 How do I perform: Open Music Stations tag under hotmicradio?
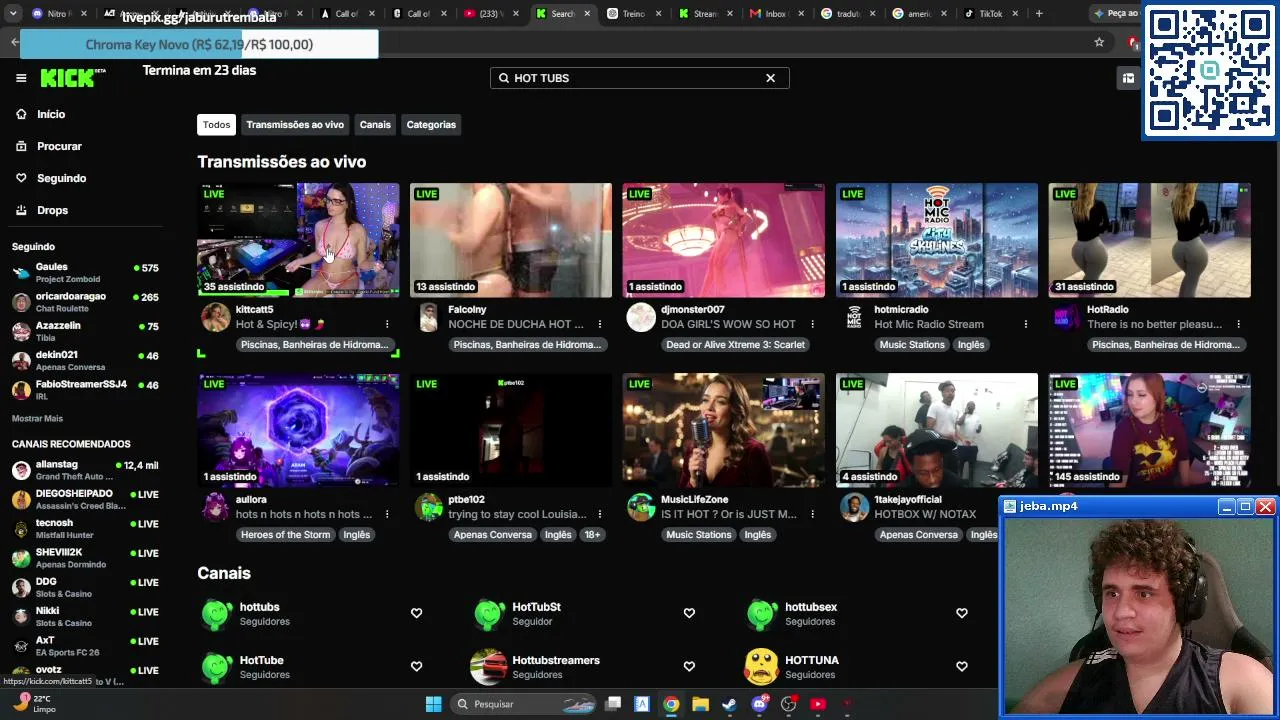click(912, 345)
